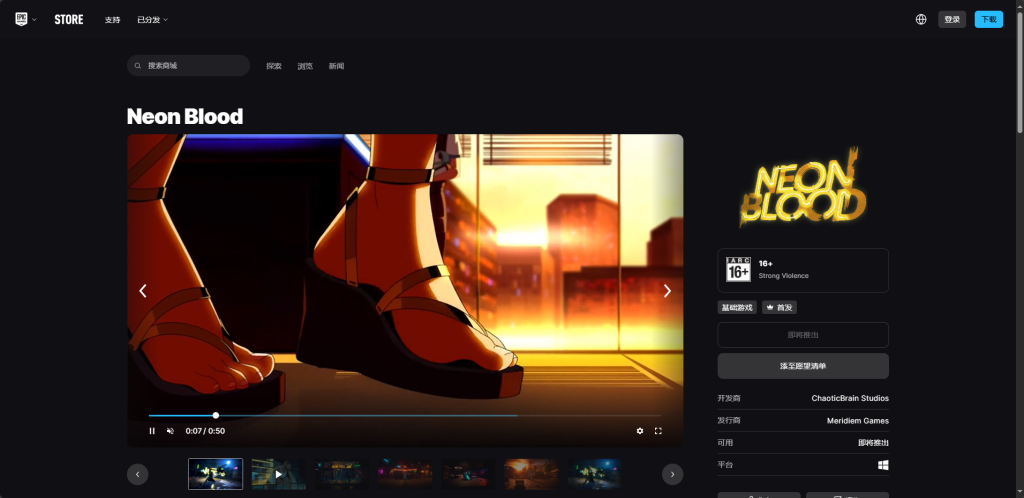1024x498 pixels.
Task: Click the Epic Games logo
Action: pos(22,19)
